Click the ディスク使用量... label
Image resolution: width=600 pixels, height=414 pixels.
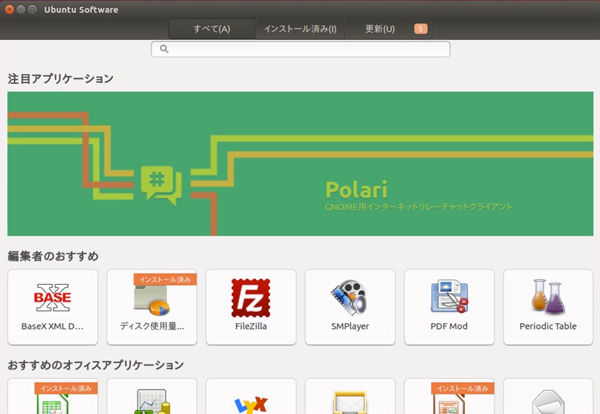pos(152,326)
